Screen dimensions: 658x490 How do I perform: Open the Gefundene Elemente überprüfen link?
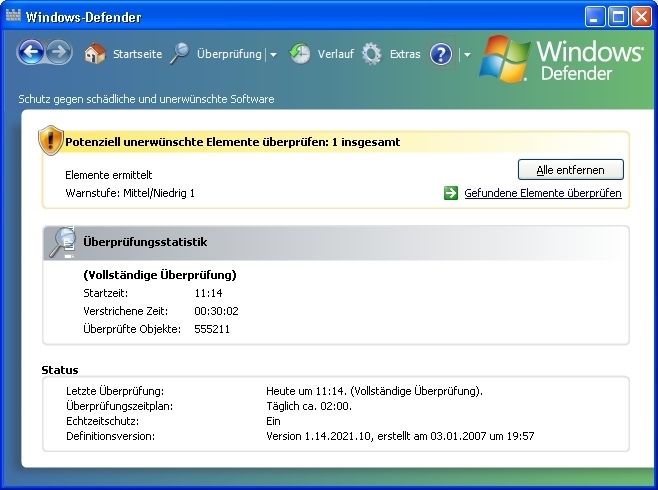pyautogui.click(x=543, y=193)
